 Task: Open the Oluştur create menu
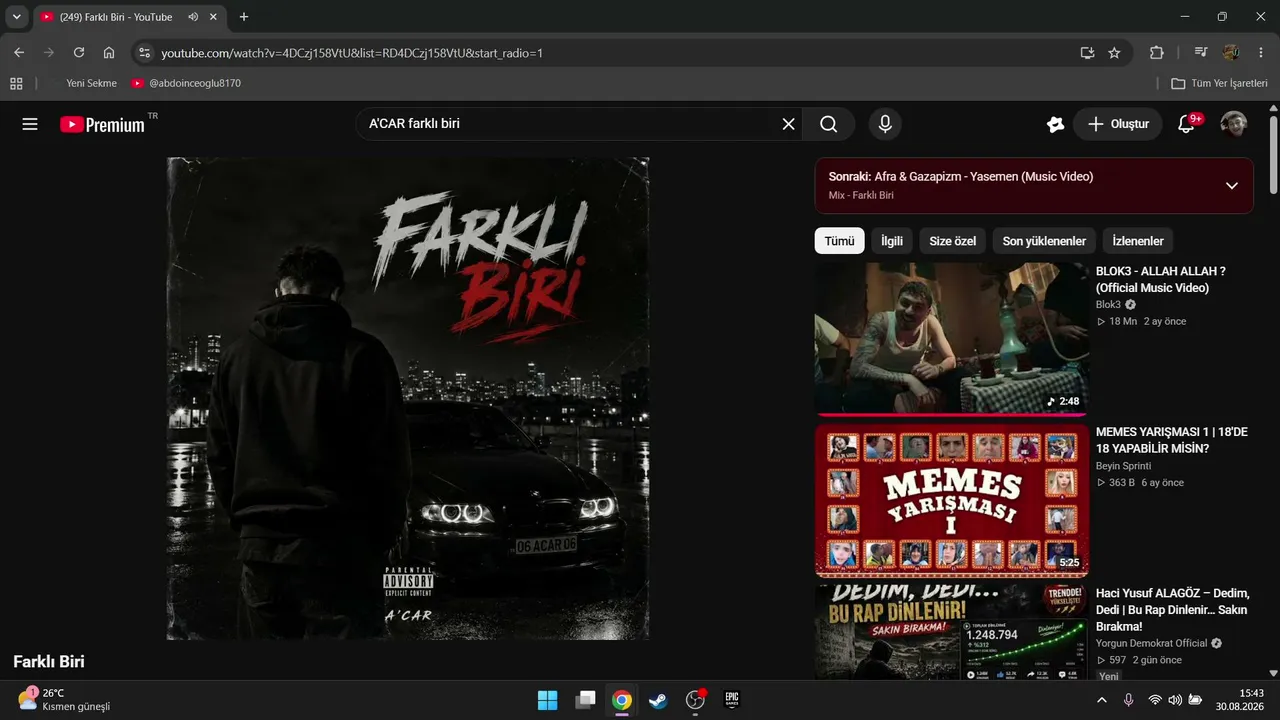click(1118, 124)
